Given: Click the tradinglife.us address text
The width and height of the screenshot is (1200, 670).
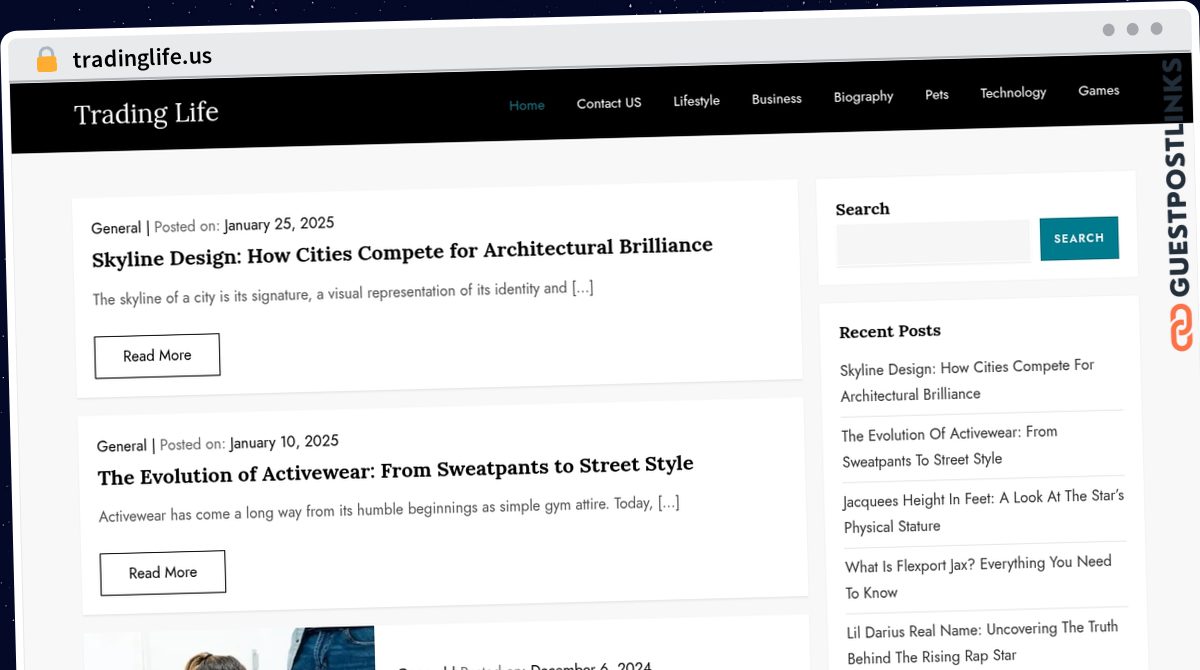Looking at the screenshot, I should [142, 57].
